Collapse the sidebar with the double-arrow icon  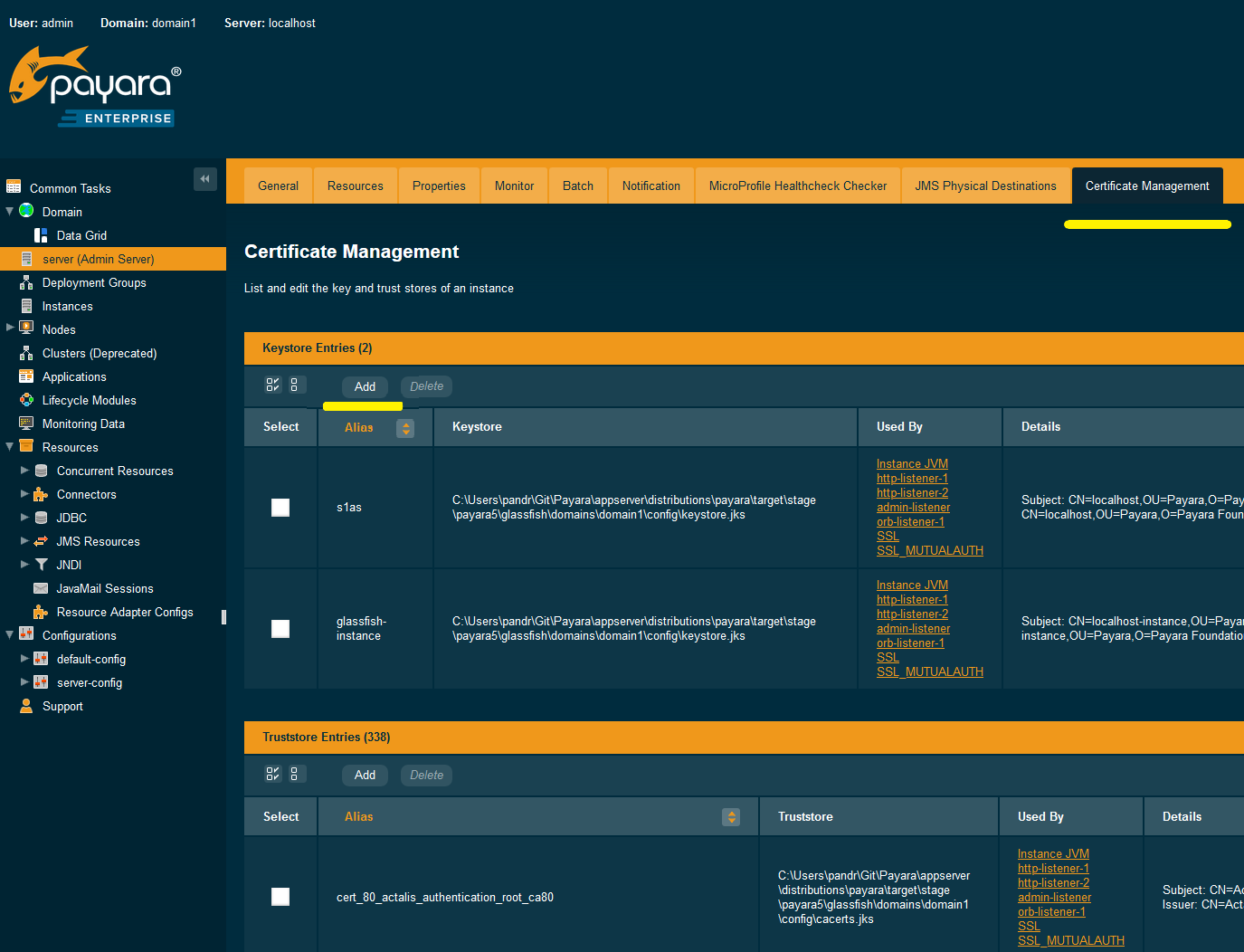coord(205,178)
